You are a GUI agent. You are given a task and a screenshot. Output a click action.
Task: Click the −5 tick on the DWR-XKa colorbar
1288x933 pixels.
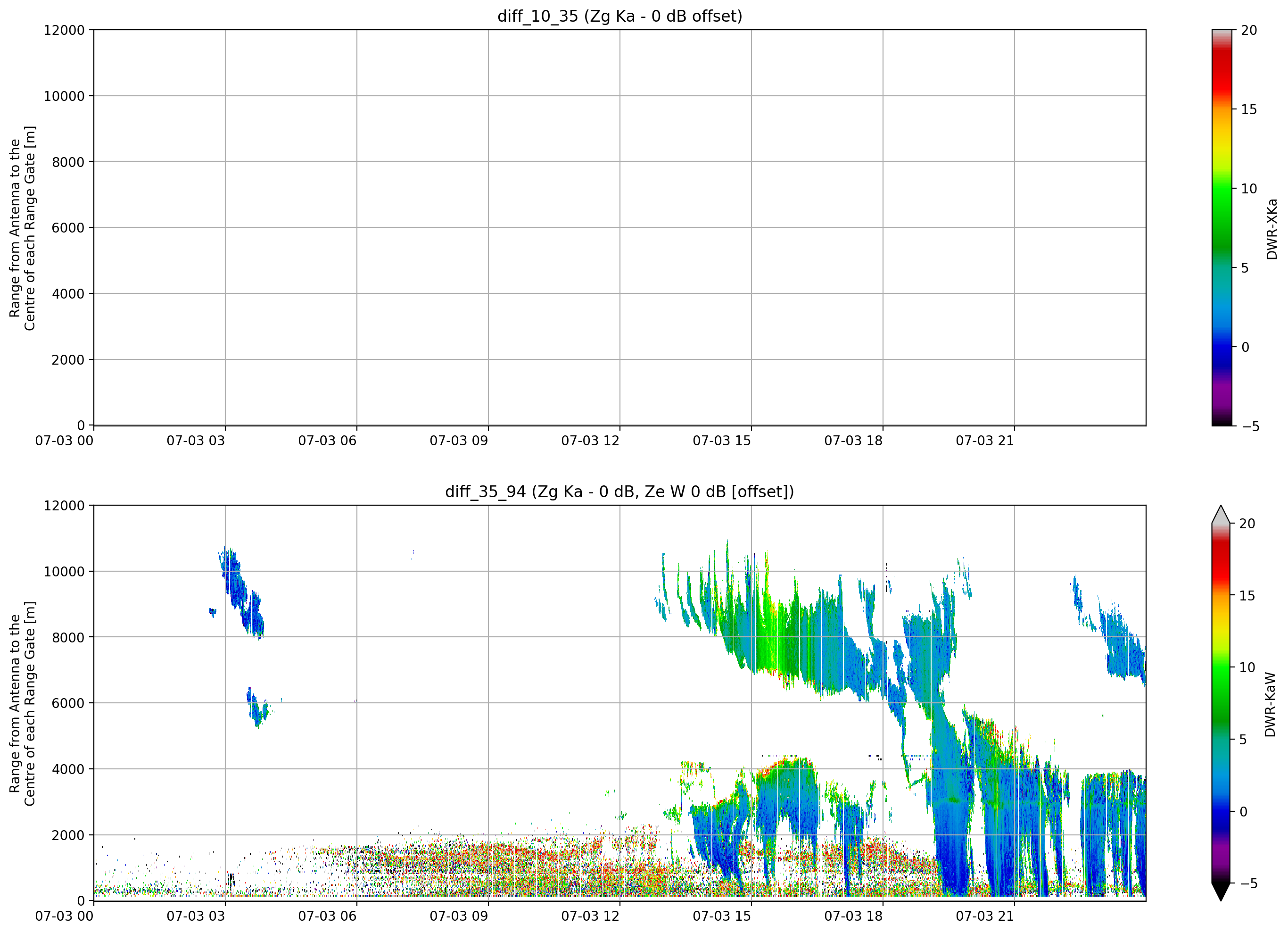pyautogui.click(x=1250, y=427)
